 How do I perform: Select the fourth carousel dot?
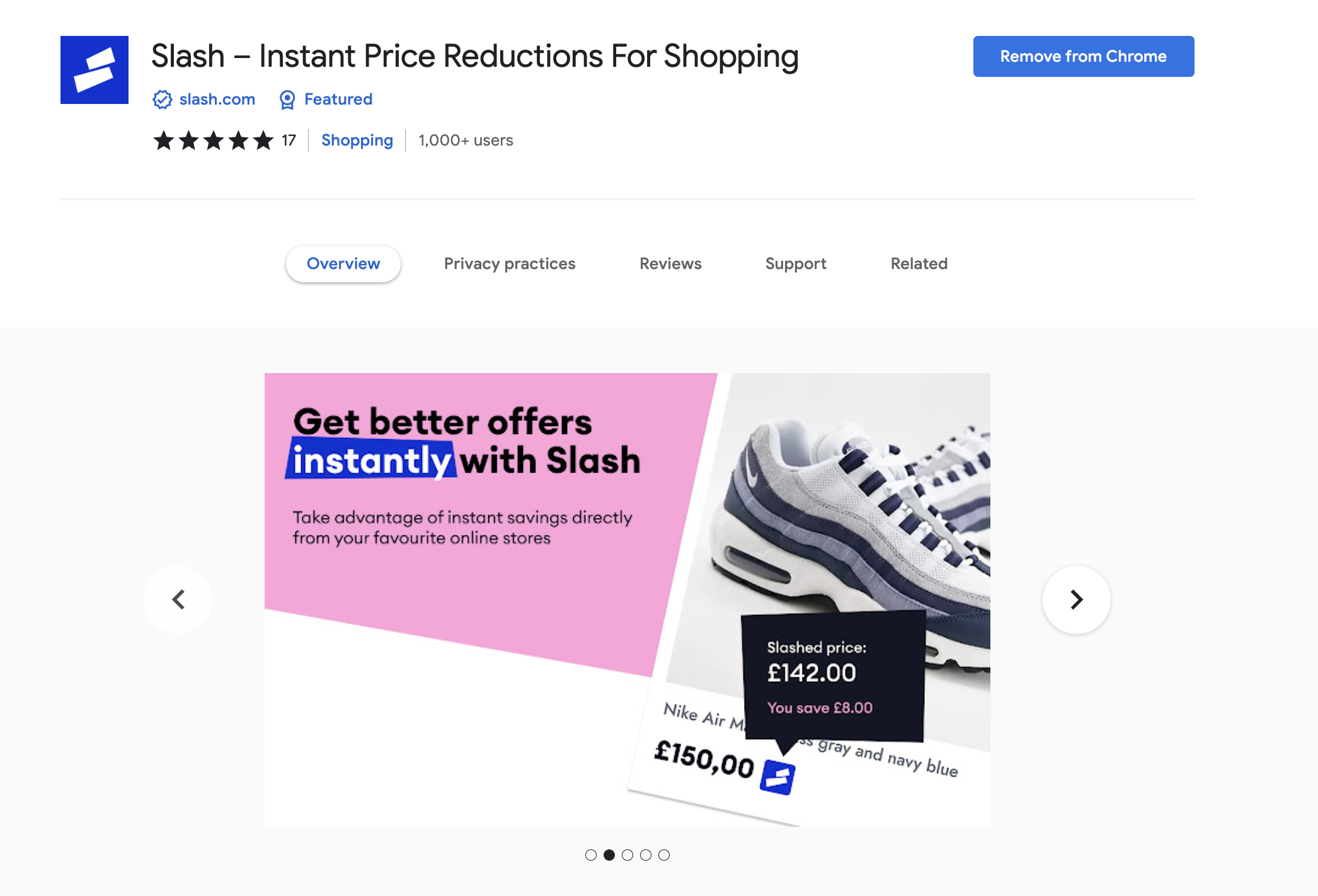646,855
